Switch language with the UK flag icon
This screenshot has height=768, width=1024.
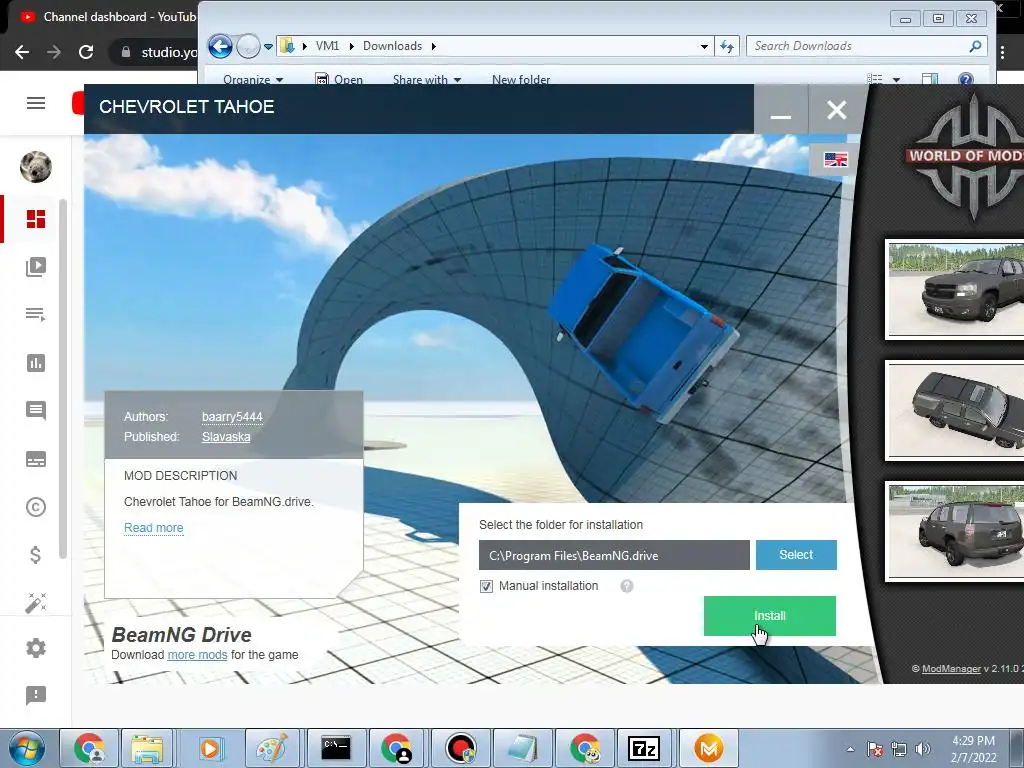[835, 159]
